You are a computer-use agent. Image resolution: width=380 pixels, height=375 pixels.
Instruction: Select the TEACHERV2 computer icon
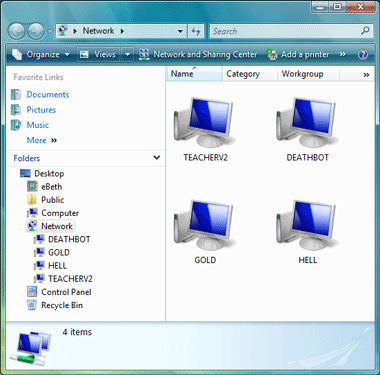coord(205,122)
